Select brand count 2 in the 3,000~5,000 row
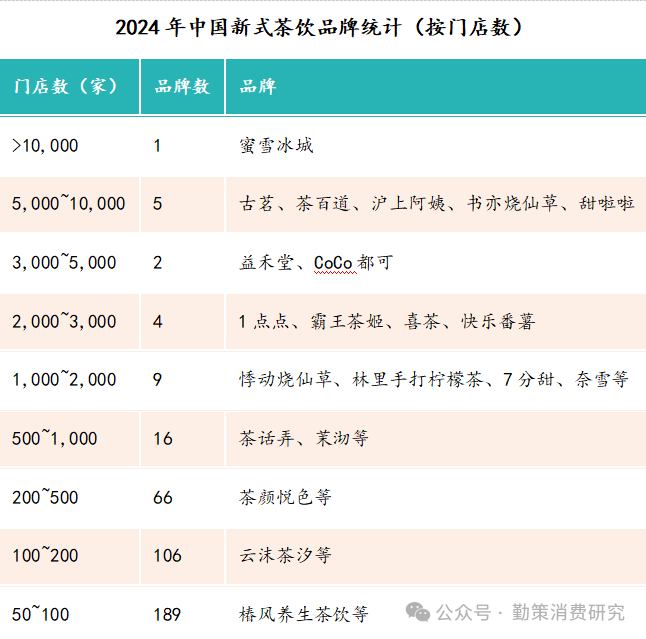 157,262
